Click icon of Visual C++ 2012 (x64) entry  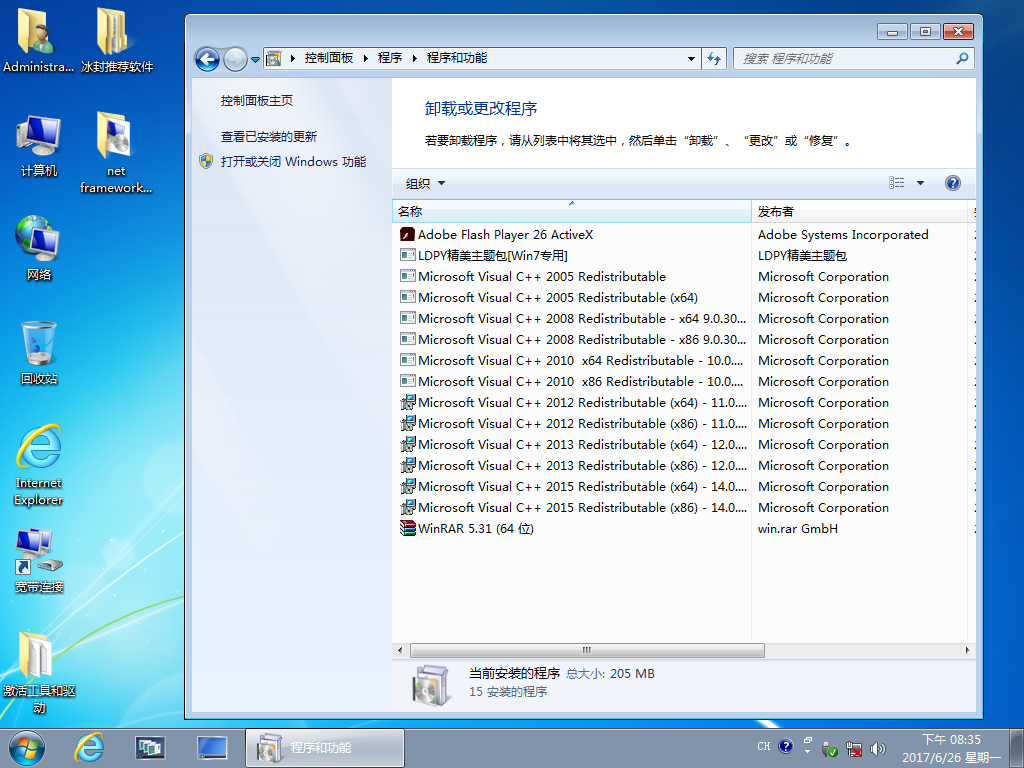click(x=408, y=402)
